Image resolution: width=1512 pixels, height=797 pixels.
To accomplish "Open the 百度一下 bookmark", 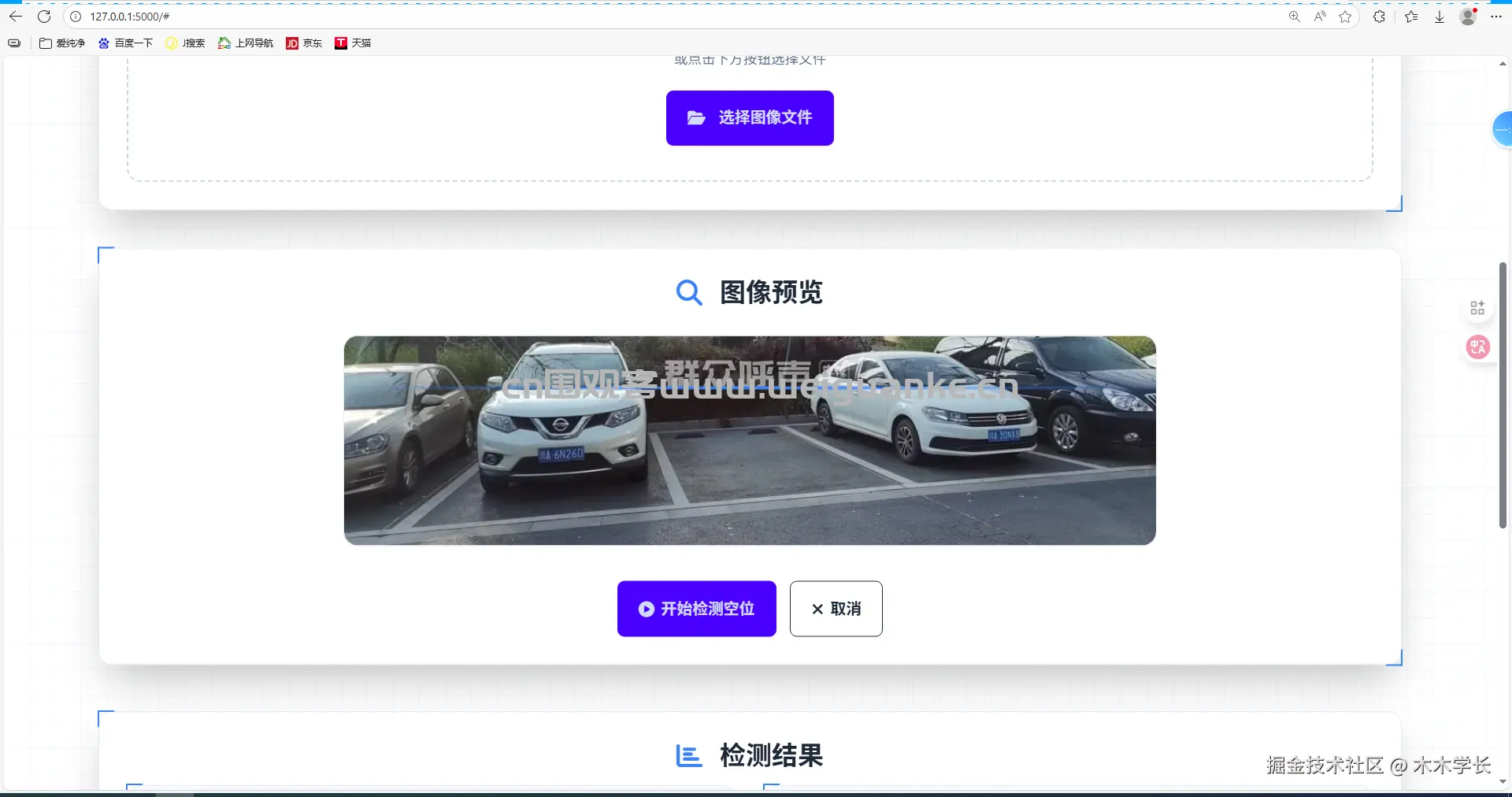I will tap(125, 43).
